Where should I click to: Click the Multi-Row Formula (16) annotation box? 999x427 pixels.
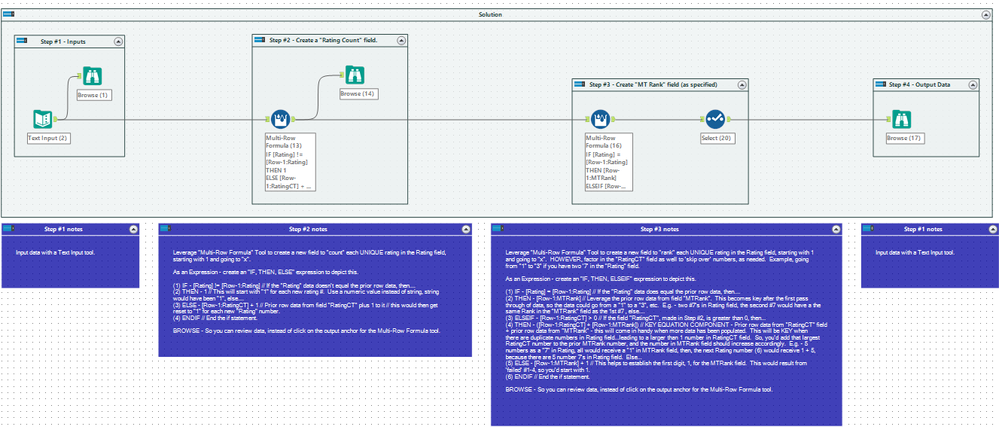click(608, 161)
